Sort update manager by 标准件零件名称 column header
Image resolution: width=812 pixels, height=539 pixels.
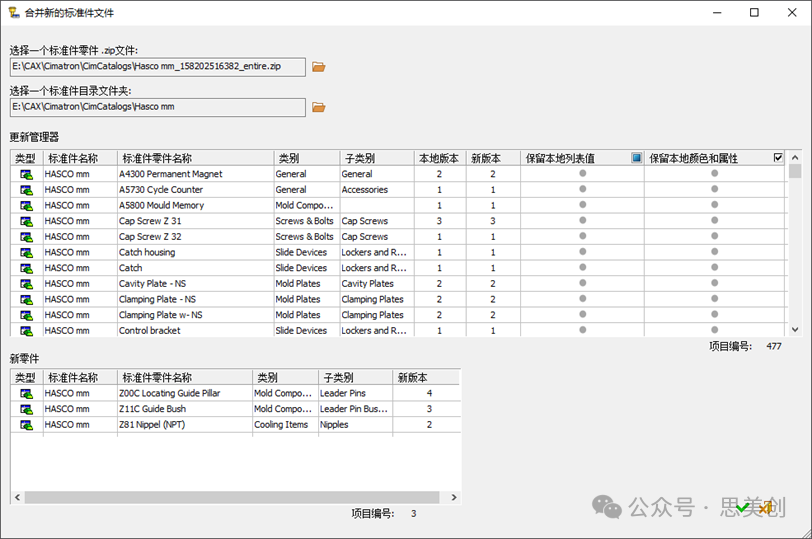196,158
